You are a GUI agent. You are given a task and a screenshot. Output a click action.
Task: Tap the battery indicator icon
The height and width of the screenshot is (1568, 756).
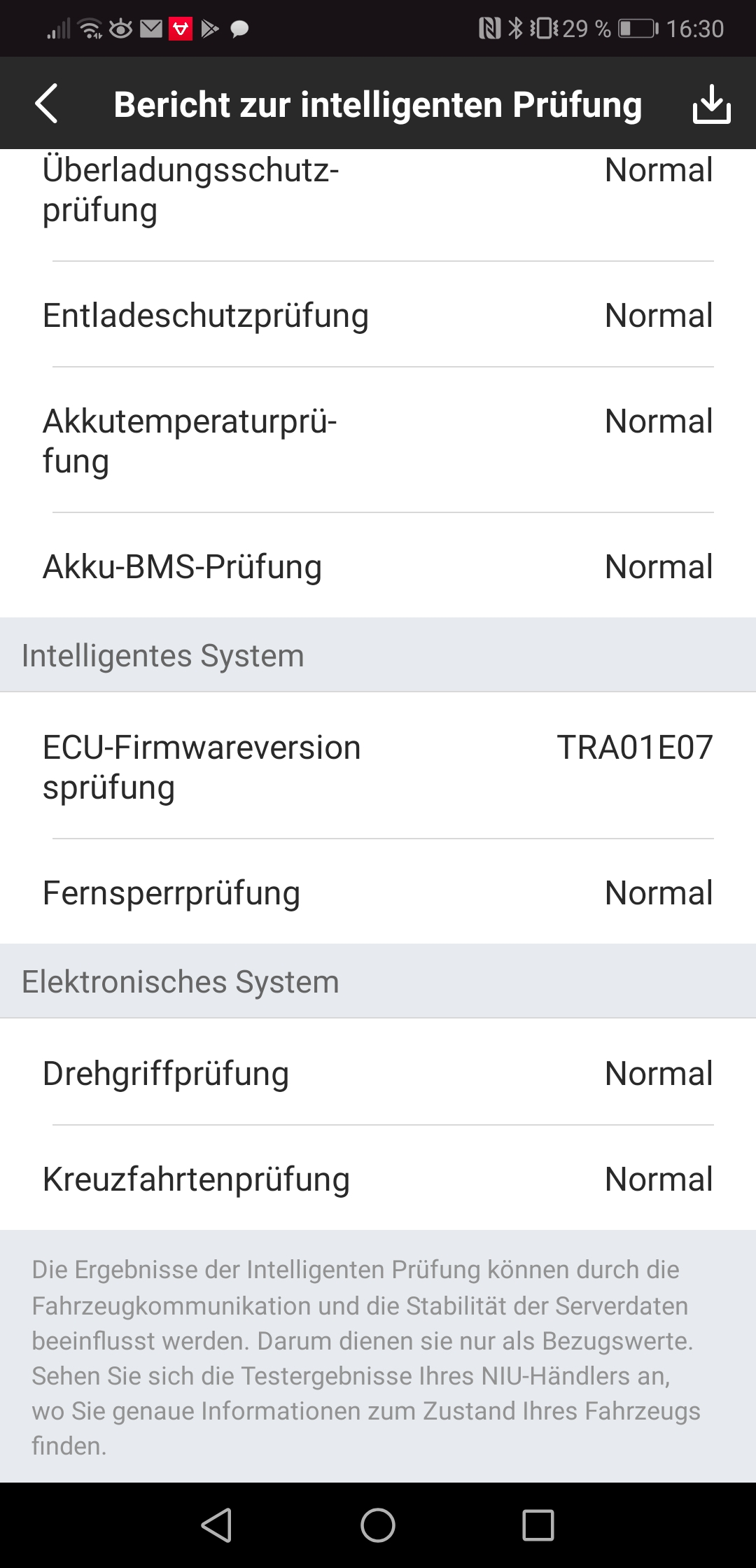(637, 29)
